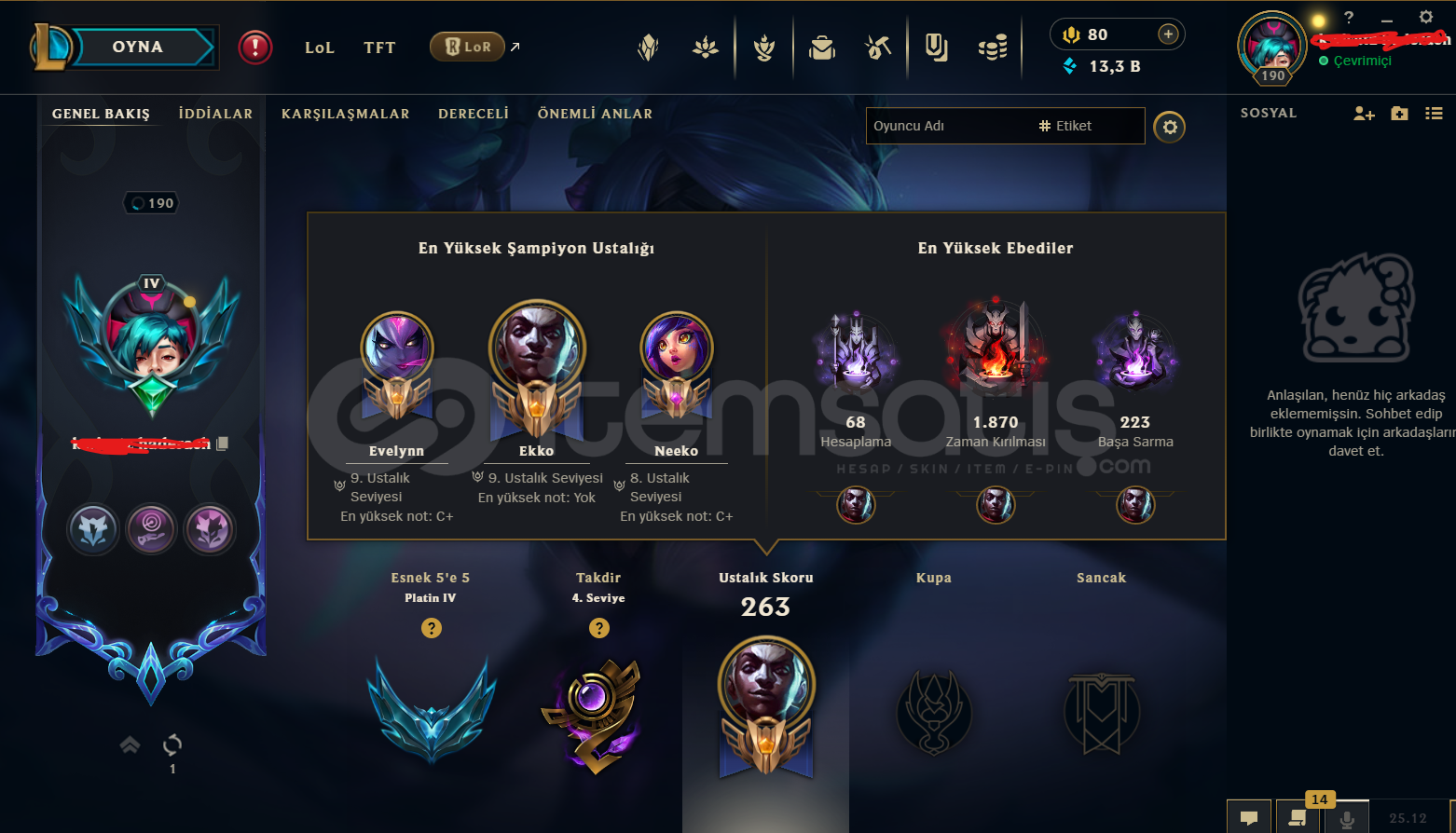Viewport: 1456px width, 833px height.
Task: Click the refresh arrows under banner
Action: pyautogui.click(x=172, y=744)
